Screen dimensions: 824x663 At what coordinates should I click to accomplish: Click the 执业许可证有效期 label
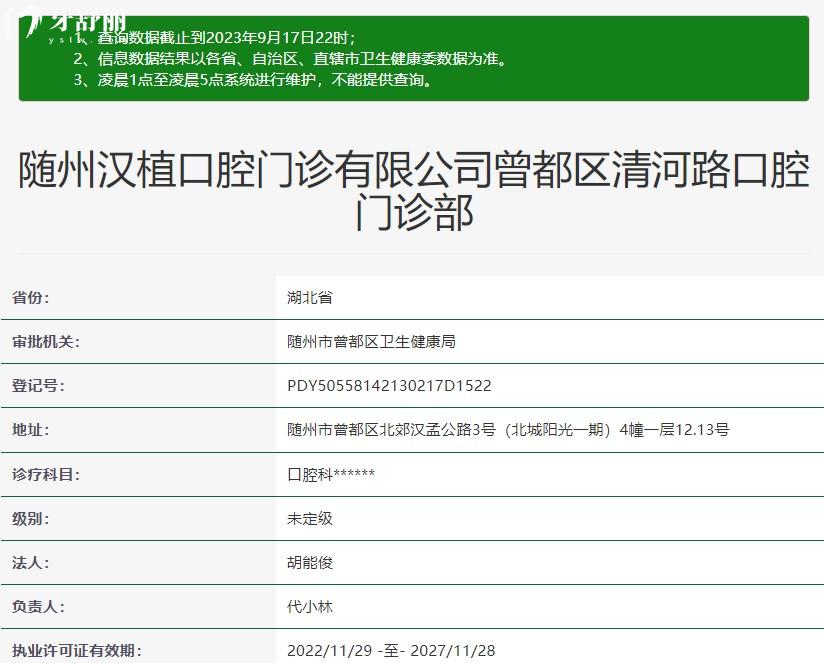(x=77, y=651)
